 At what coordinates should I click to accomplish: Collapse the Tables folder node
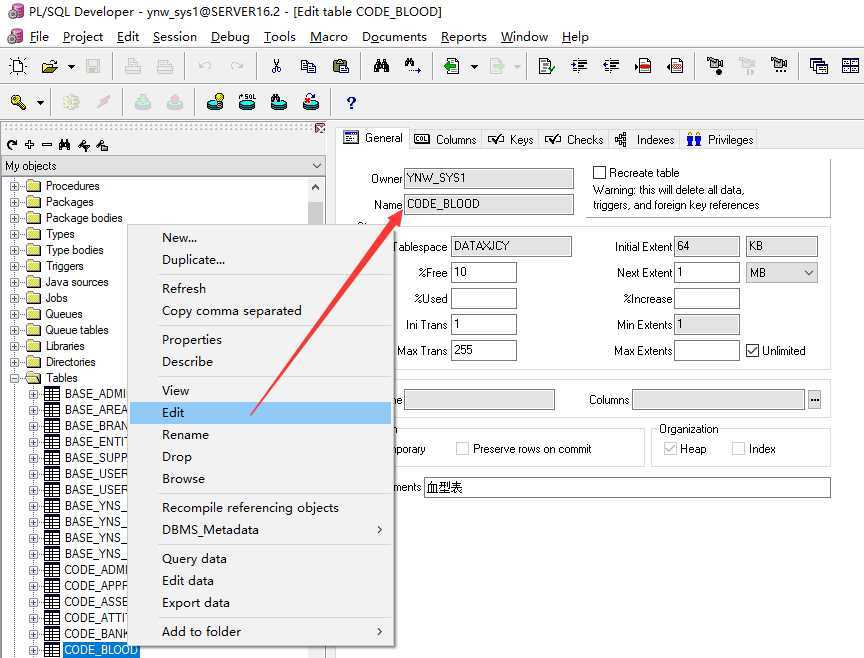[x=14, y=378]
